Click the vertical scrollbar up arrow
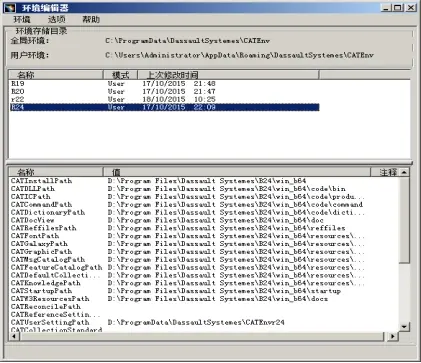421x363 pixels. (x=404, y=172)
